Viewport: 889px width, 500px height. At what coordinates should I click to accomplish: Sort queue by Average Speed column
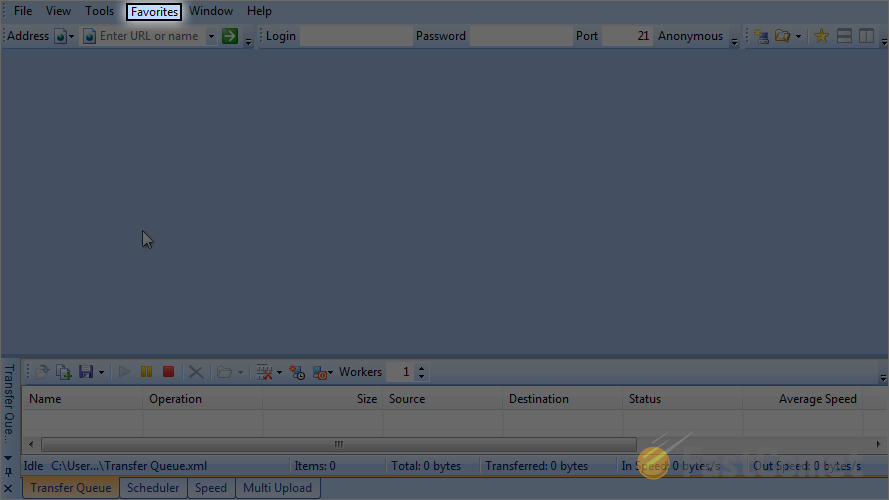[803, 399]
